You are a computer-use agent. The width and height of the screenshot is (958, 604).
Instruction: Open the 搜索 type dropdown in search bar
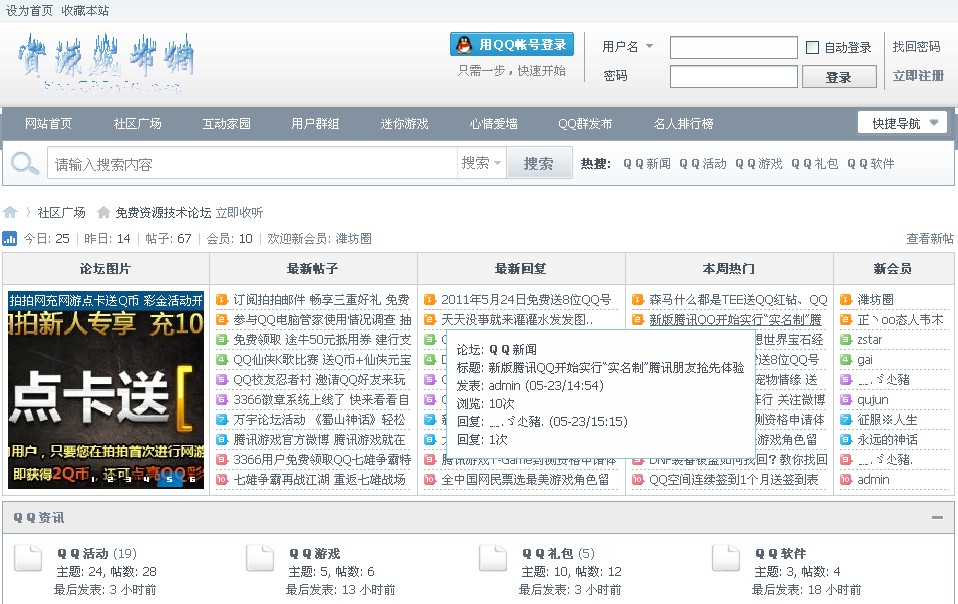coord(481,163)
